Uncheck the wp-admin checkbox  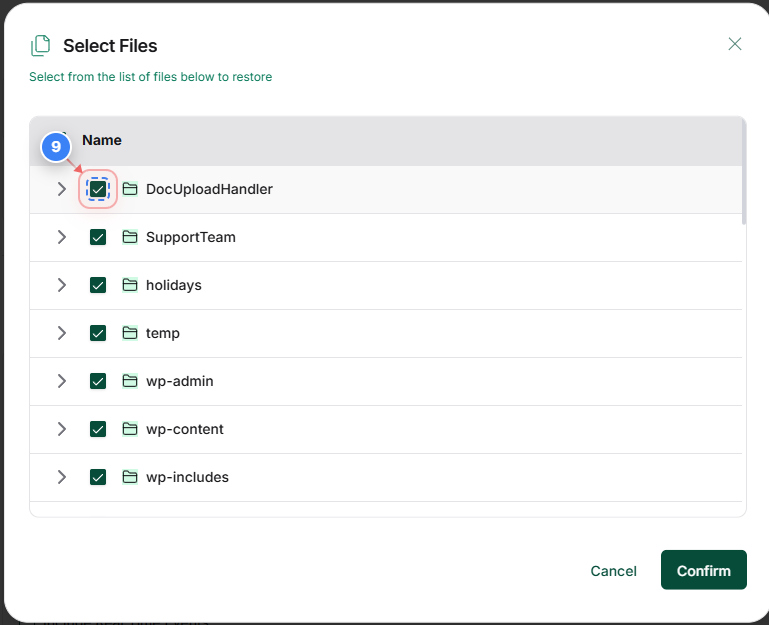click(x=98, y=381)
